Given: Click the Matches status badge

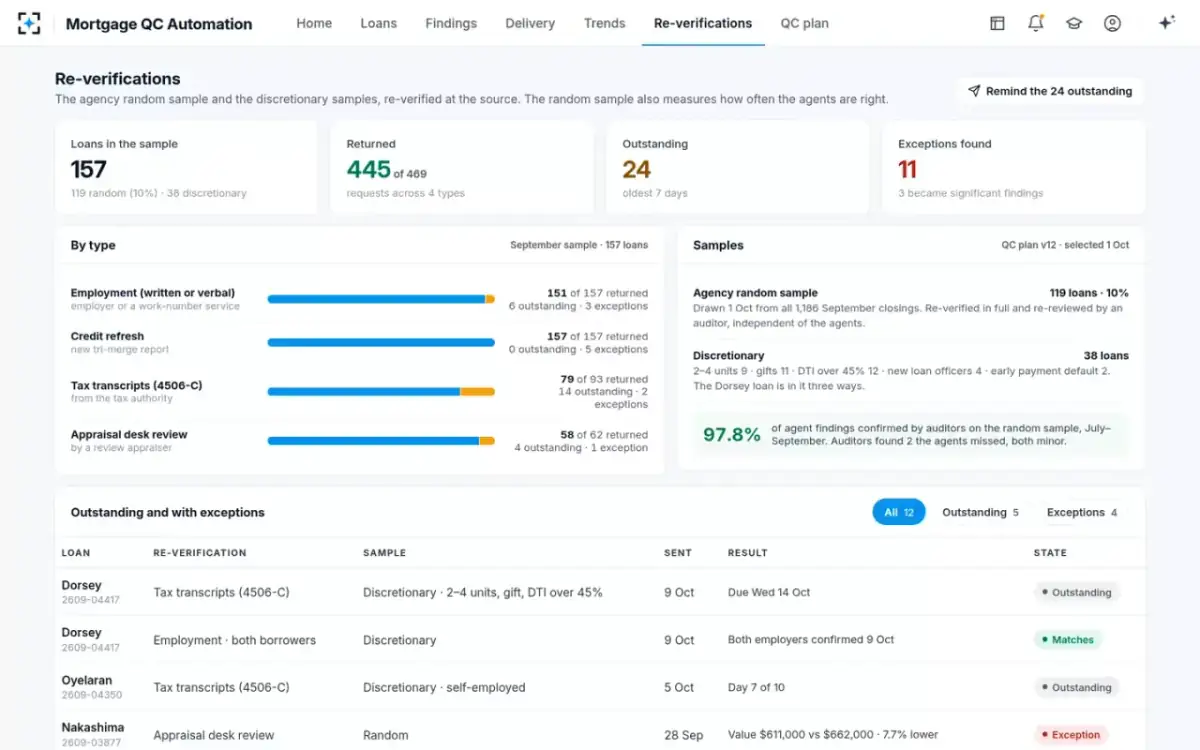Looking at the screenshot, I should 1068,640.
